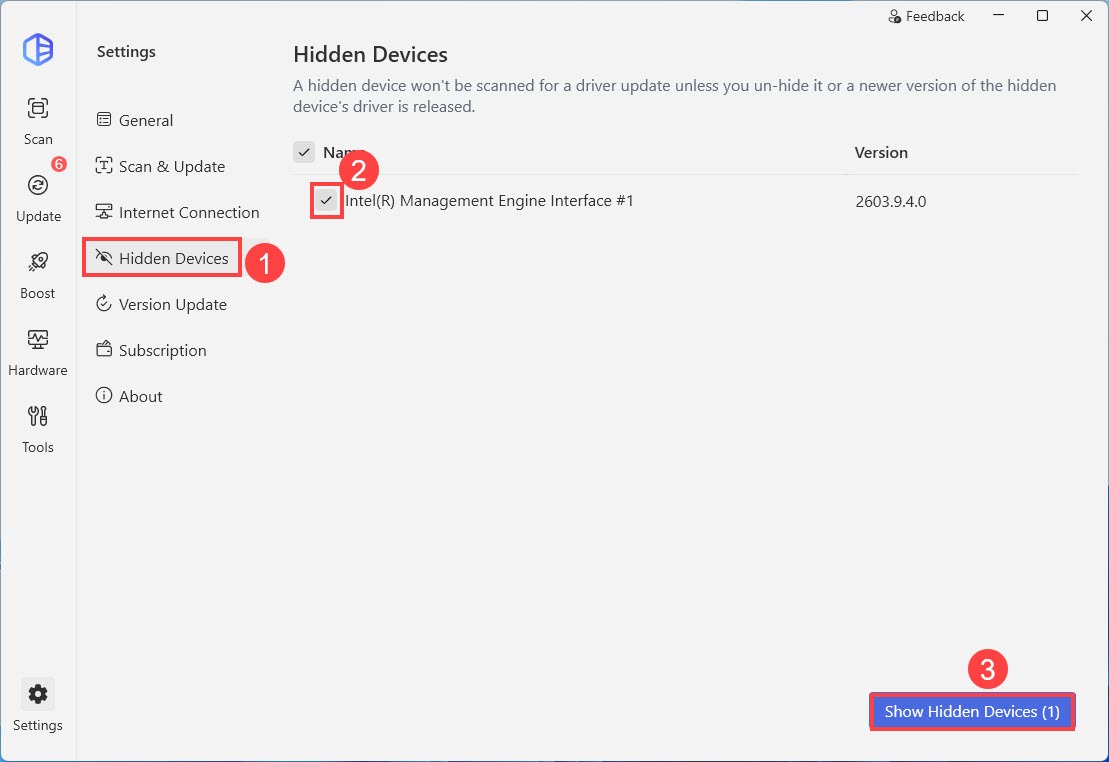The width and height of the screenshot is (1109, 762).
Task: Click Show Hidden Devices (1) button
Action: [x=972, y=711]
